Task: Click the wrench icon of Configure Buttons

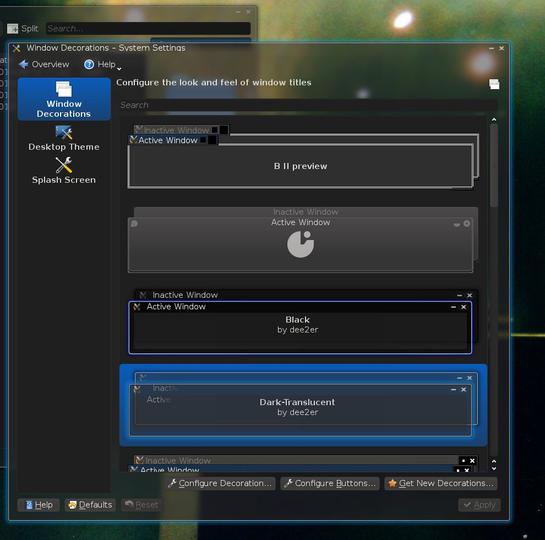Action: tap(288, 483)
